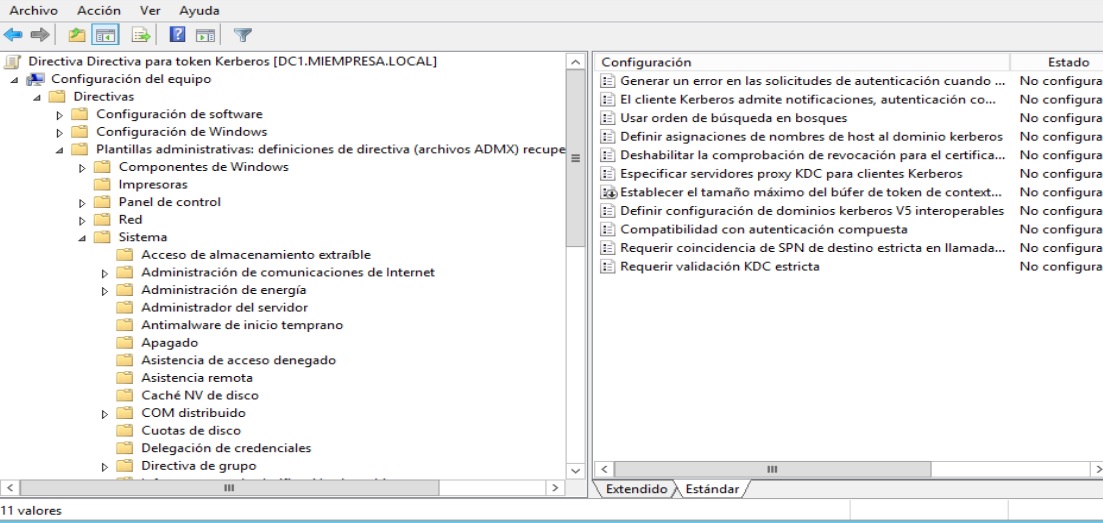Switch to the Extendido tab
This screenshot has height=523, width=1103.
pos(635,489)
